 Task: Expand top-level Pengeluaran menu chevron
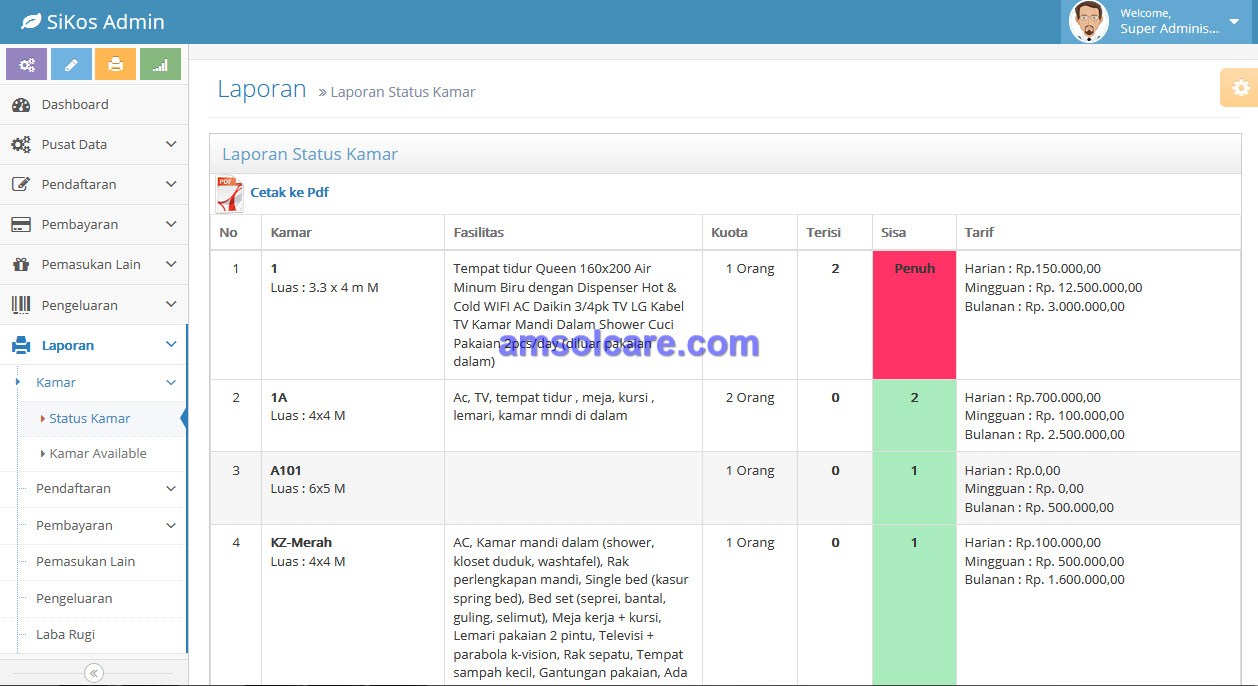pos(171,305)
